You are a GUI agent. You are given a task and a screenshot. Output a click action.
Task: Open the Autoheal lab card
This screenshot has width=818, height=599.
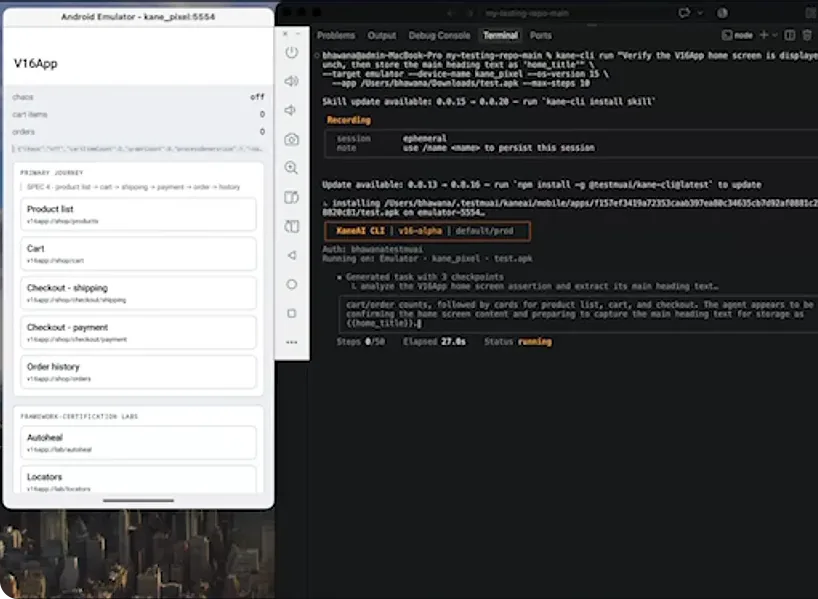pyautogui.click(x=138, y=442)
